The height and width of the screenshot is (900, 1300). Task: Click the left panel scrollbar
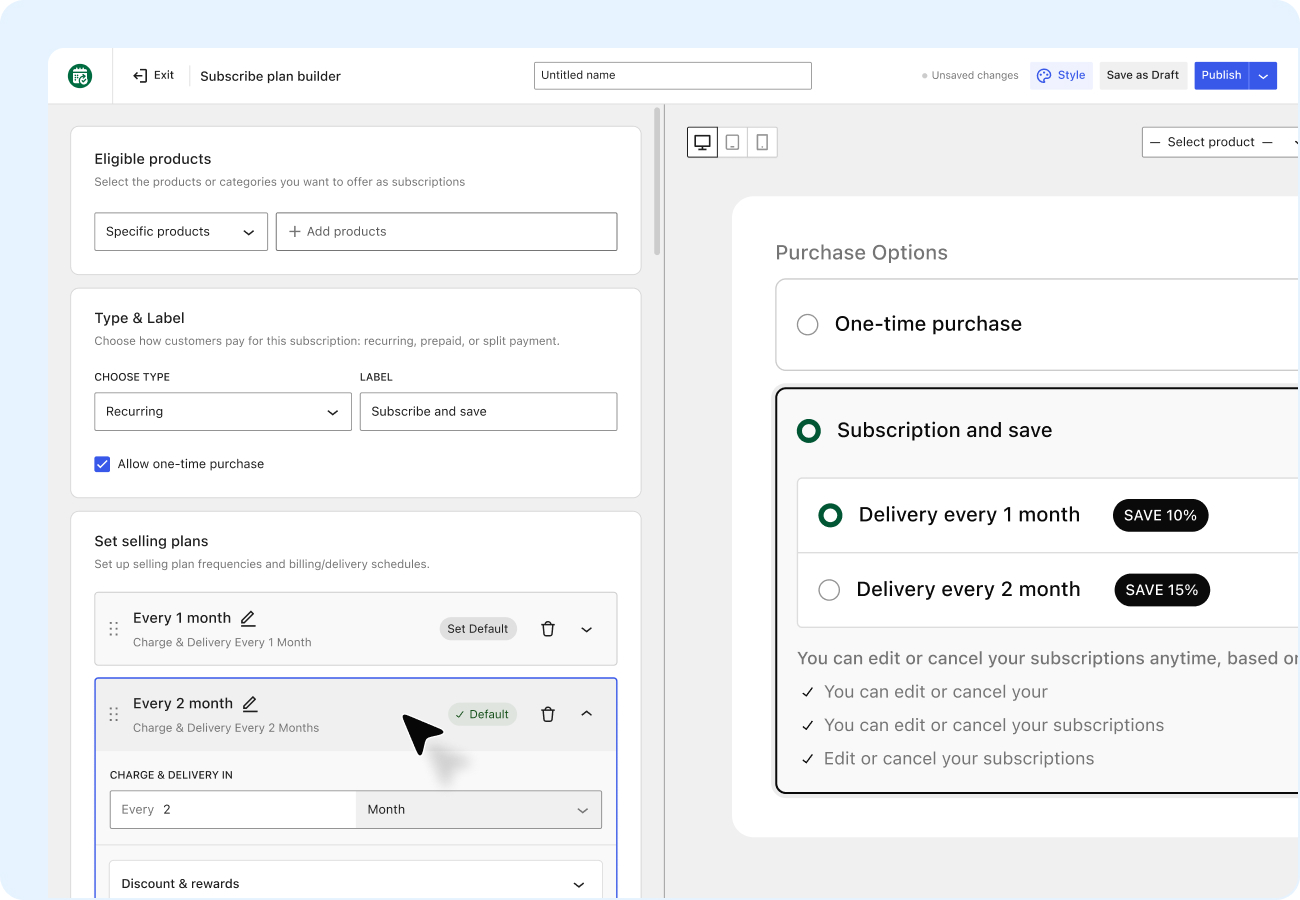(x=657, y=181)
